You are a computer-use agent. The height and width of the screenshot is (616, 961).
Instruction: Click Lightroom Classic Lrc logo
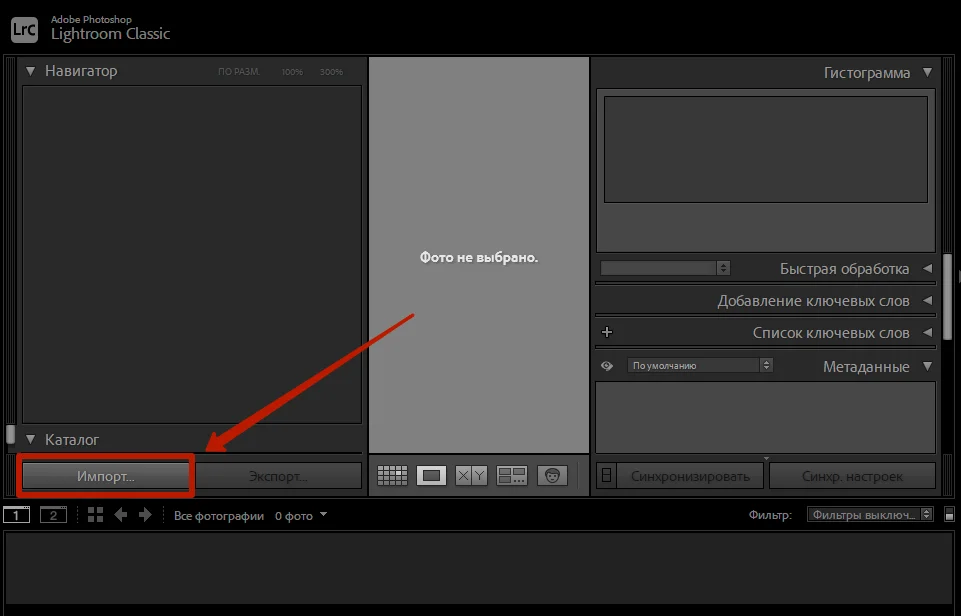(x=25, y=29)
